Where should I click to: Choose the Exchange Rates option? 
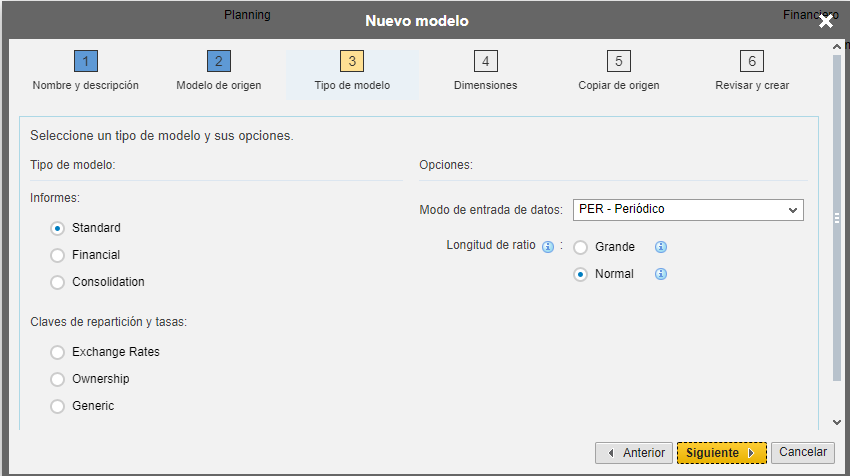tap(57, 352)
